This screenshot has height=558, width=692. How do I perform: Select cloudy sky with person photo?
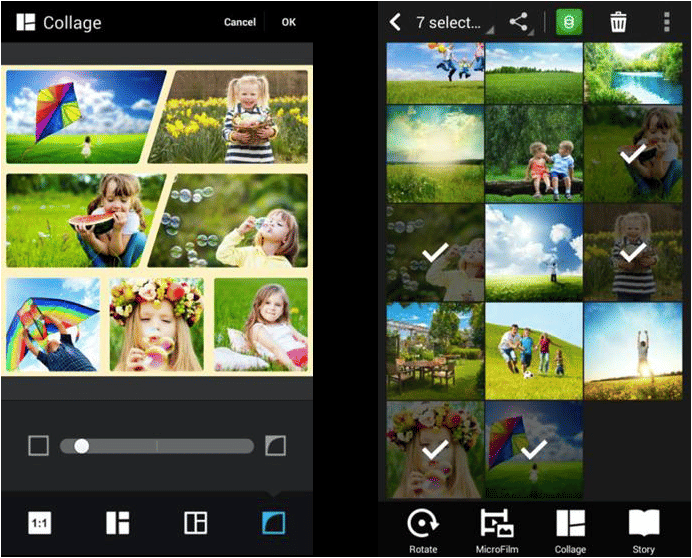pyautogui.click(x=534, y=253)
